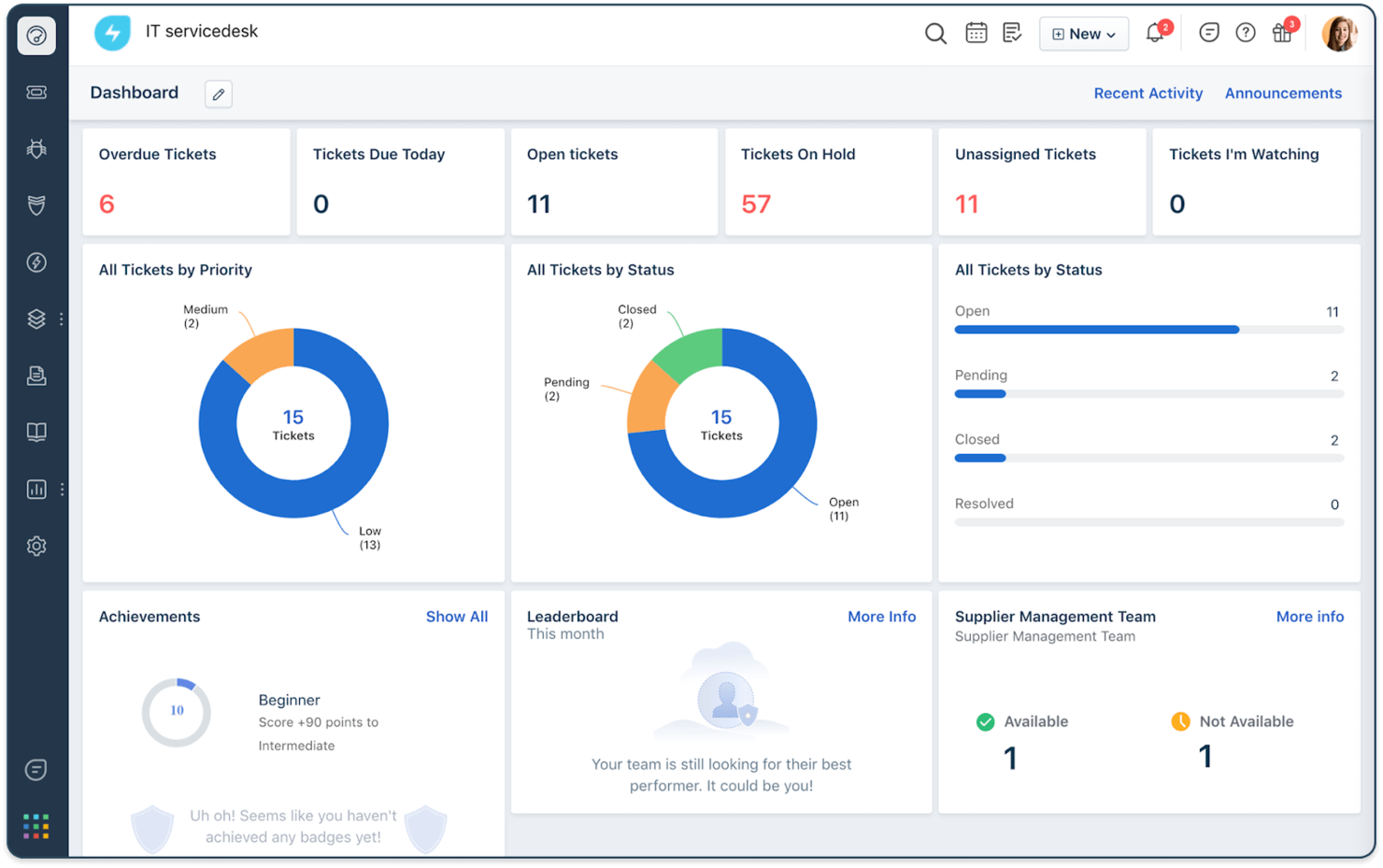1383x868 pixels.
Task: Open the search icon in the top bar
Action: (935, 33)
